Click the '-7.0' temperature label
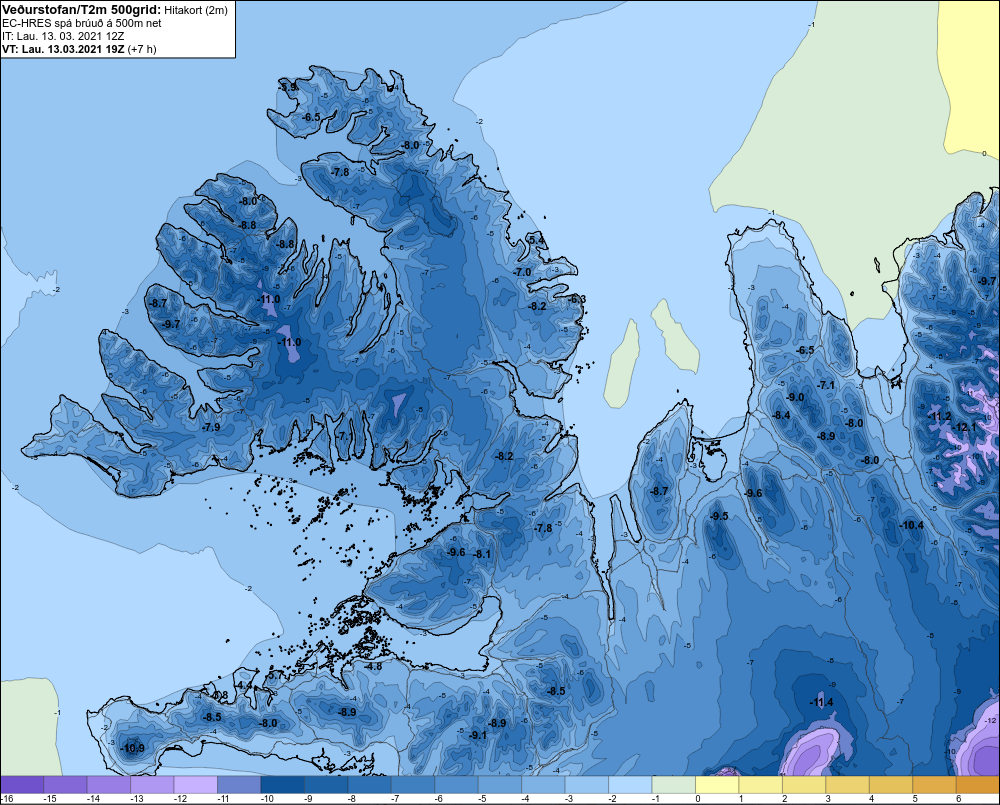Screen dimensions: 1000x805 coord(523,272)
